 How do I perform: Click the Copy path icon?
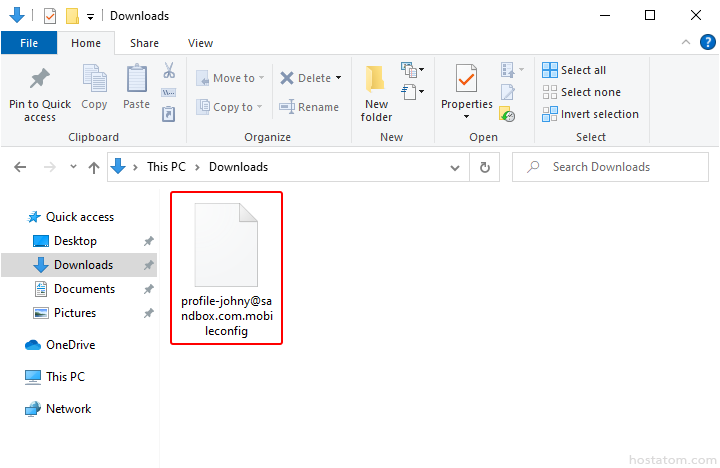point(169,93)
